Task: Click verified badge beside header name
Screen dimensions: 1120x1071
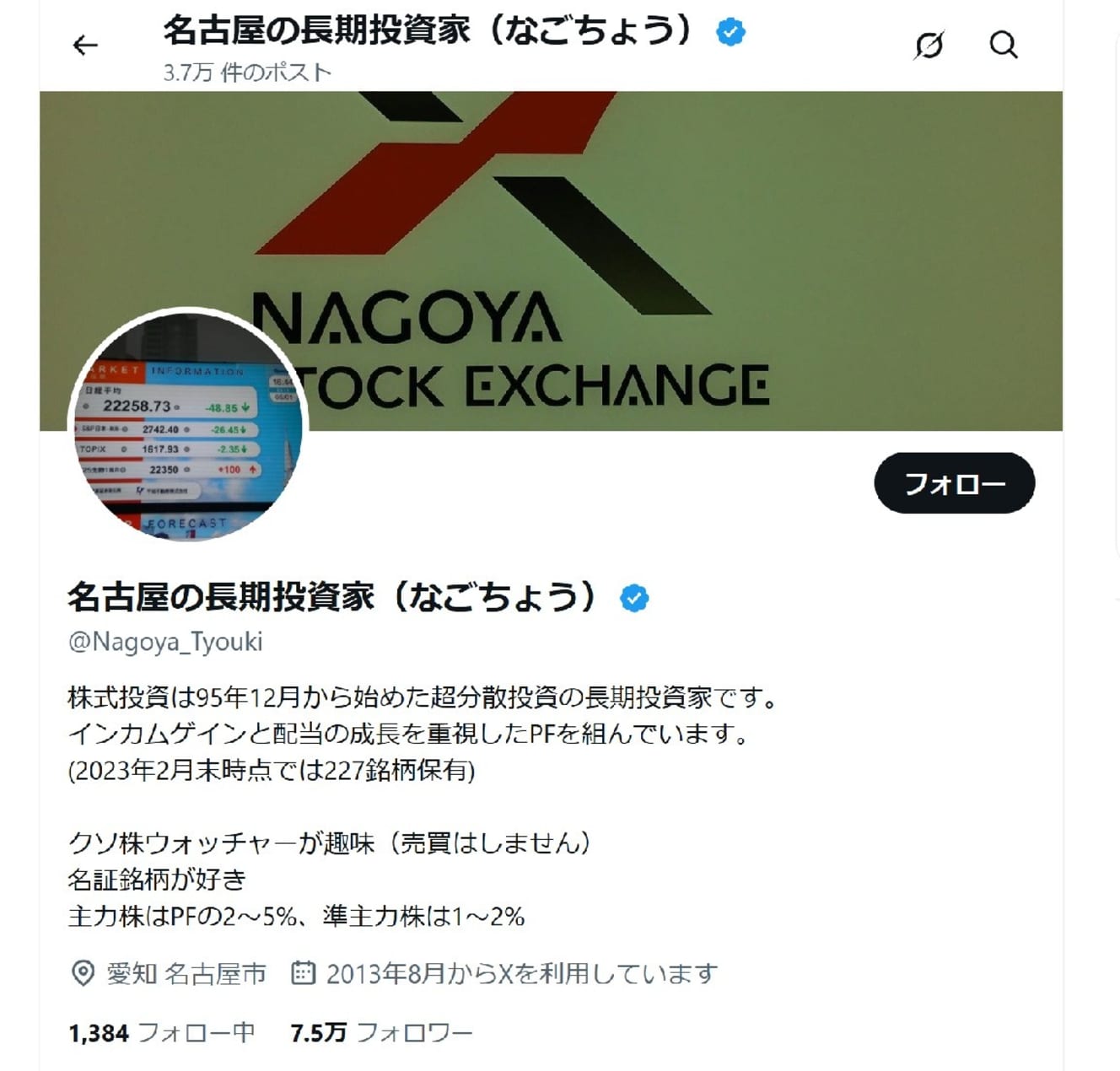Action: 730,33
